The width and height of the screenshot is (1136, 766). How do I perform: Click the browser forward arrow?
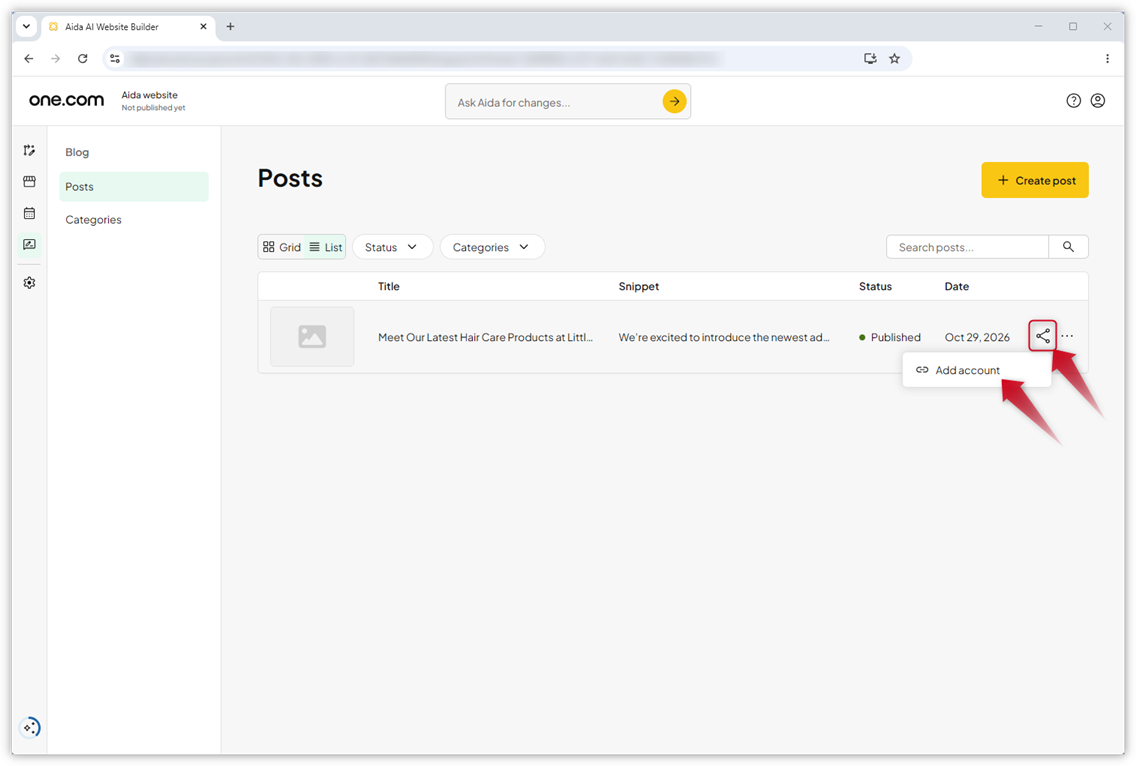click(x=55, y=59)
